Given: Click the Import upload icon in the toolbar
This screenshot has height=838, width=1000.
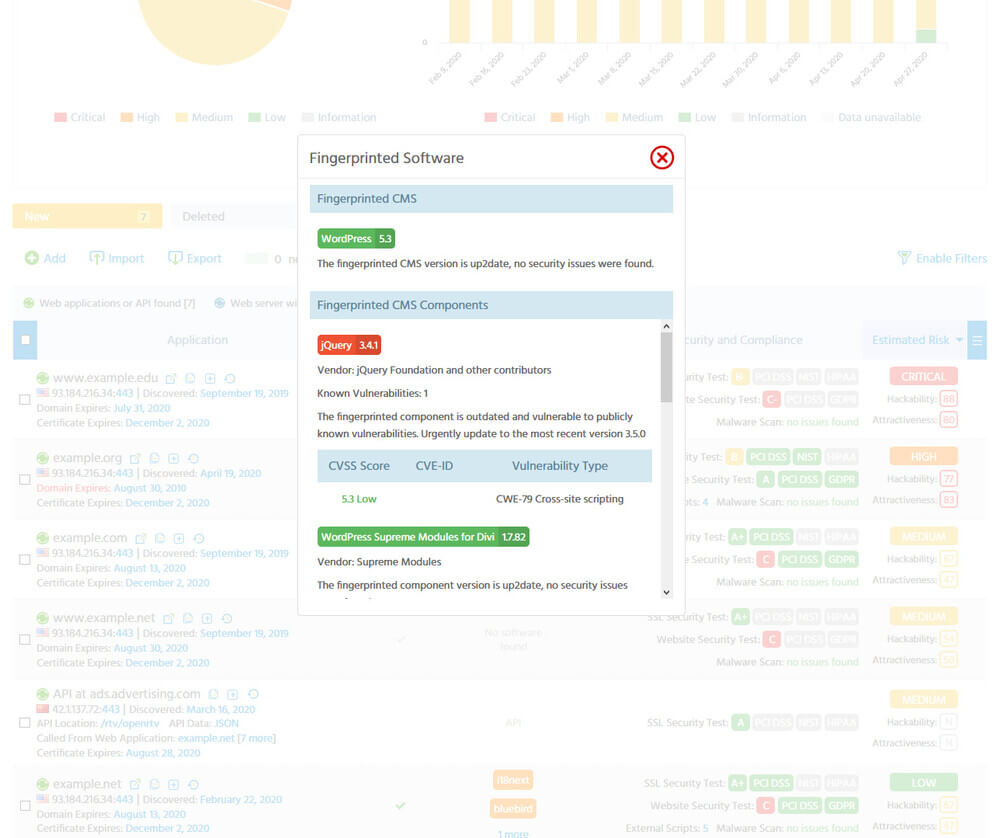Looking at the screenshot, I should point(96,258).
